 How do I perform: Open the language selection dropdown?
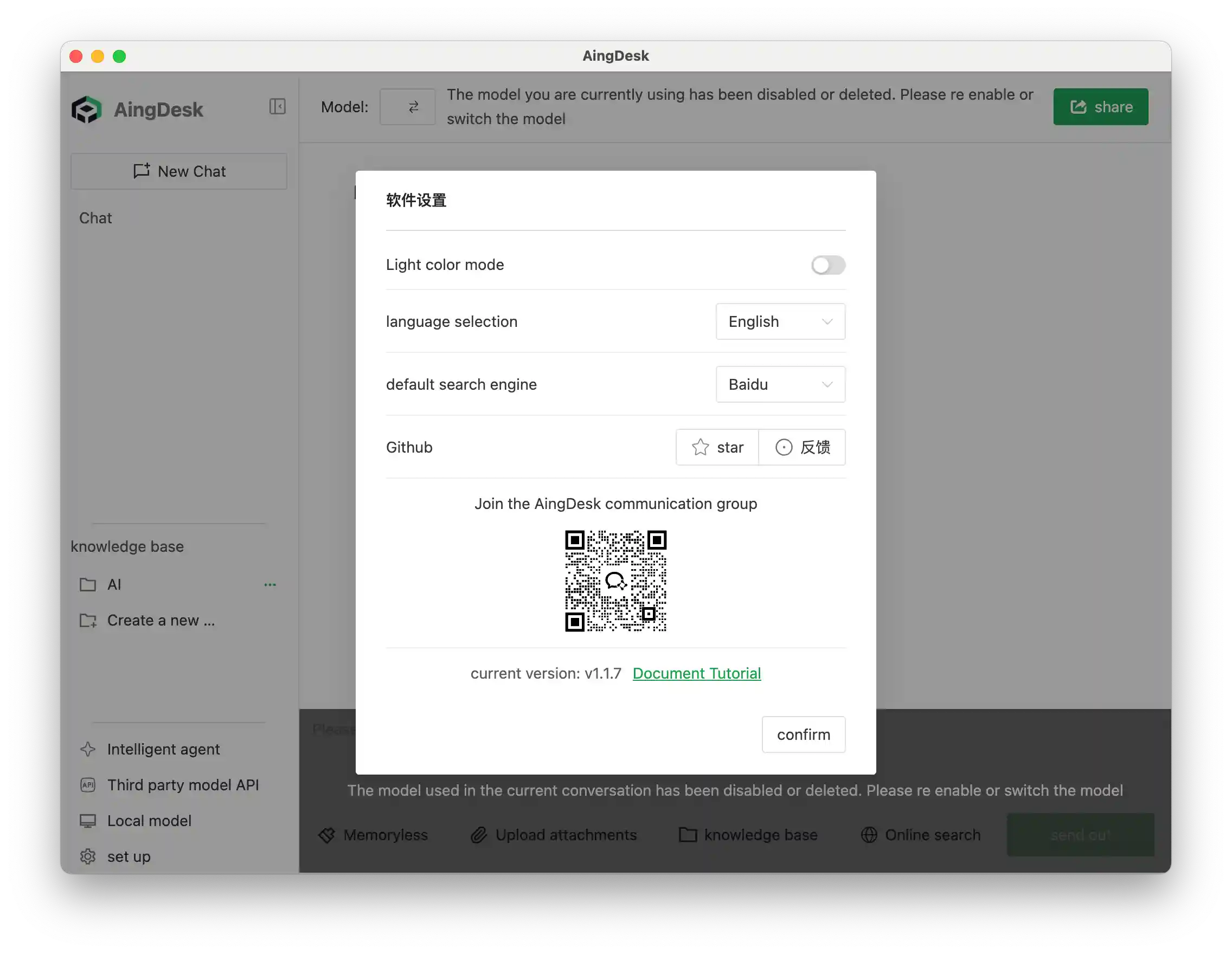tap(780, 321)
